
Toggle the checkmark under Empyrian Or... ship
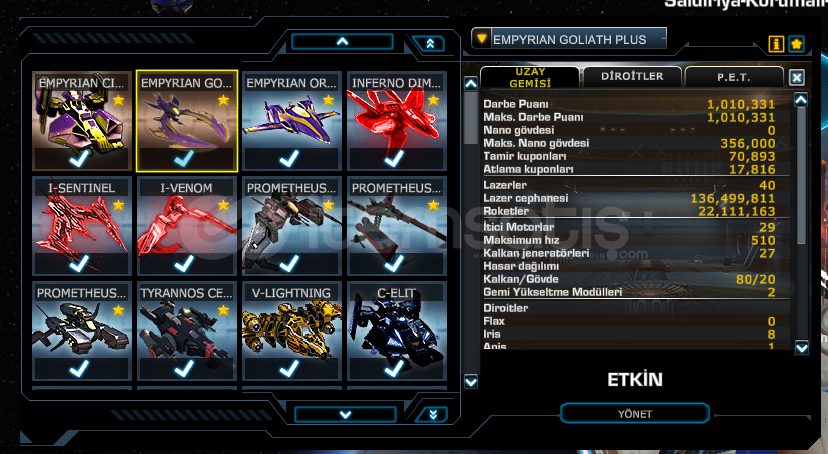[x=289, y=158]
